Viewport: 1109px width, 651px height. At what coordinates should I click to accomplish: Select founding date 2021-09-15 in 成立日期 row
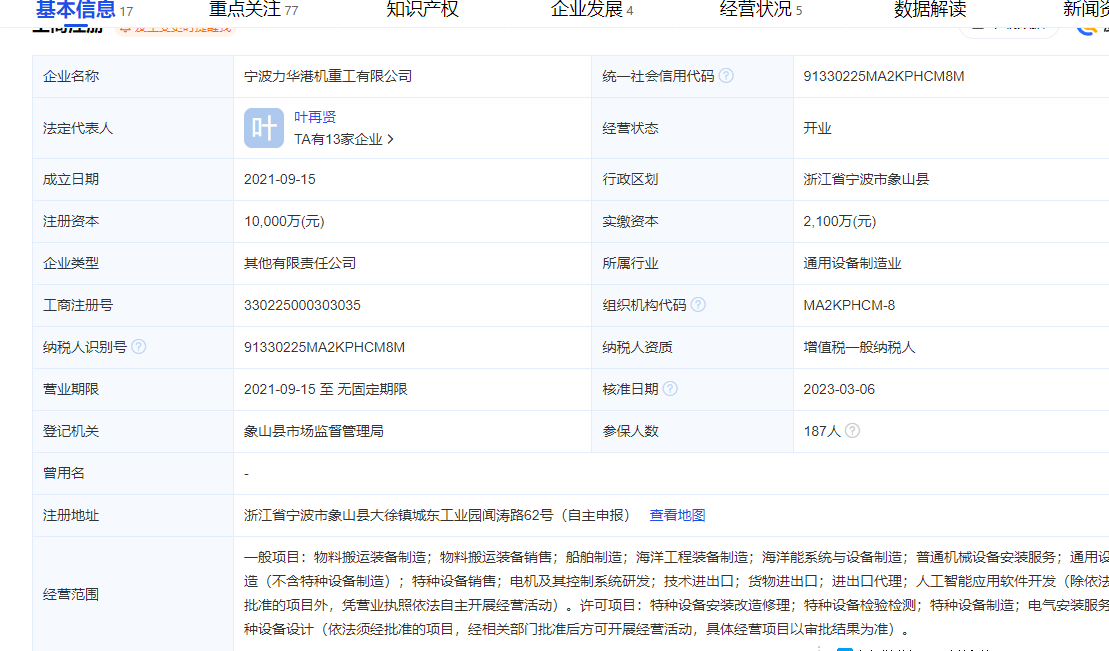tap(279, 179)
